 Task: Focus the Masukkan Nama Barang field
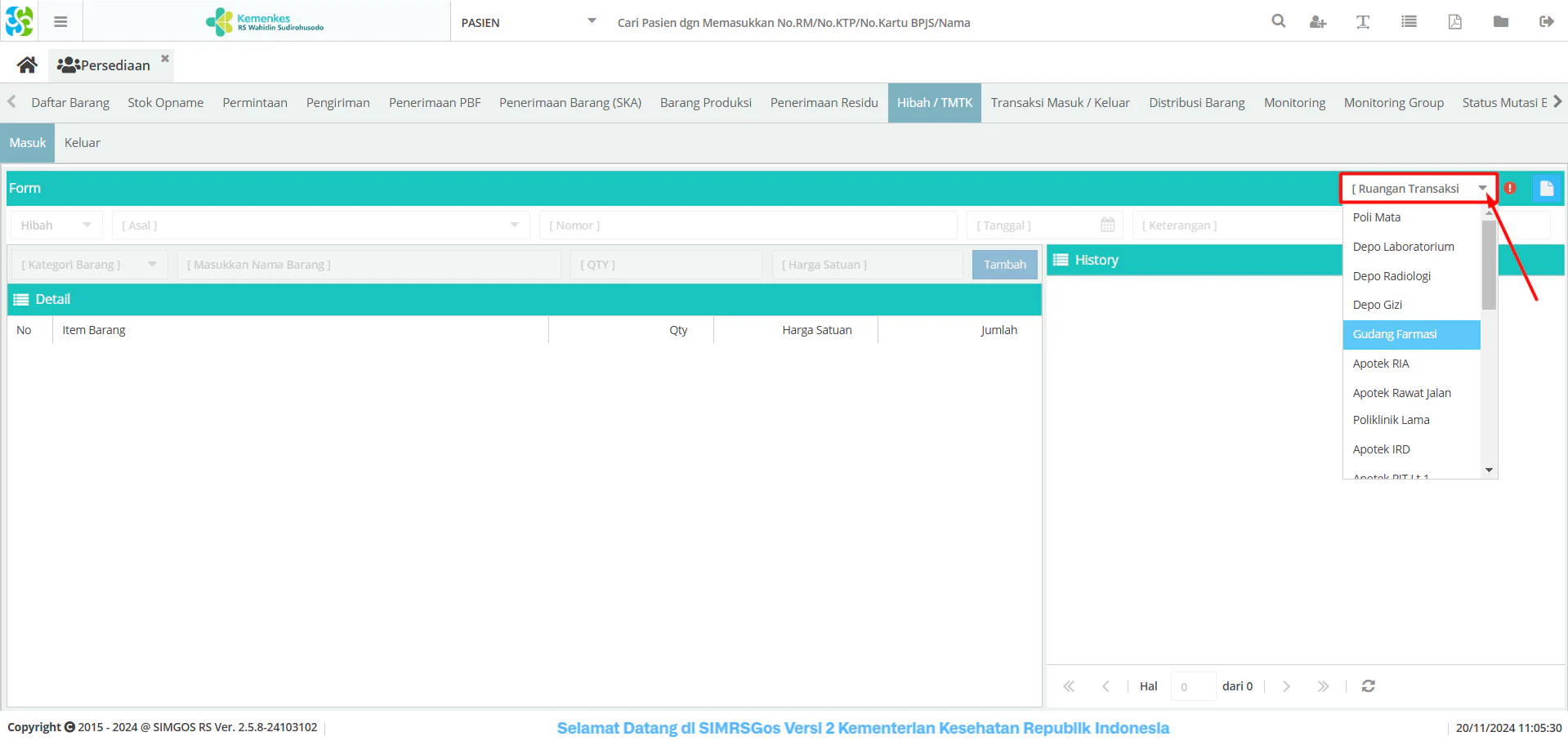369,265
